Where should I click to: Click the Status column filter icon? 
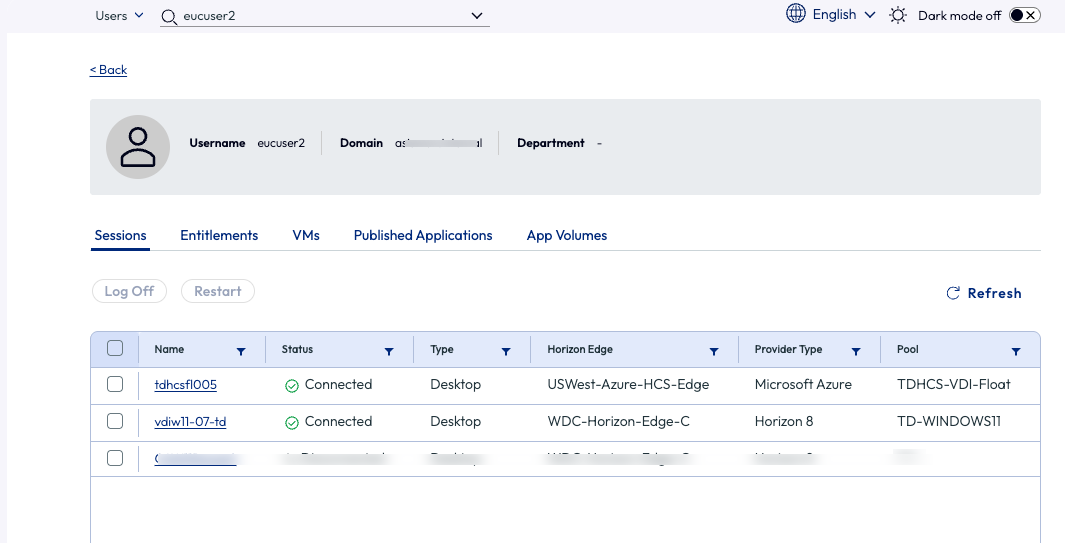pos(389,351)
